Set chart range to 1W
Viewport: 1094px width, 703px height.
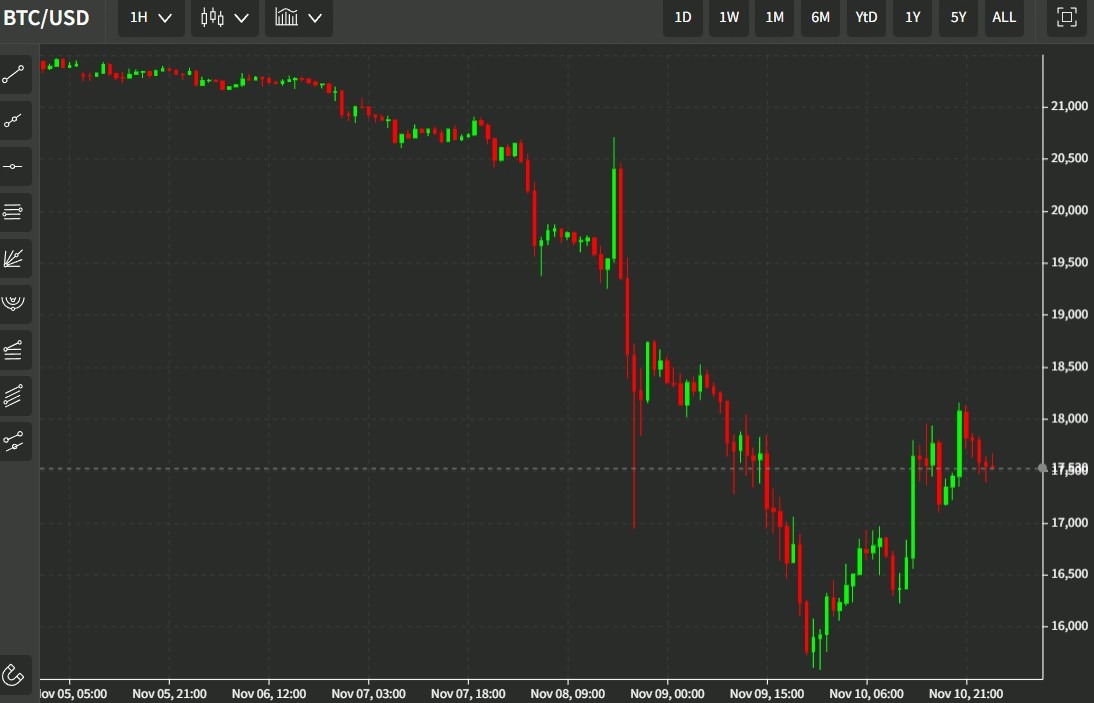[728, 17]
